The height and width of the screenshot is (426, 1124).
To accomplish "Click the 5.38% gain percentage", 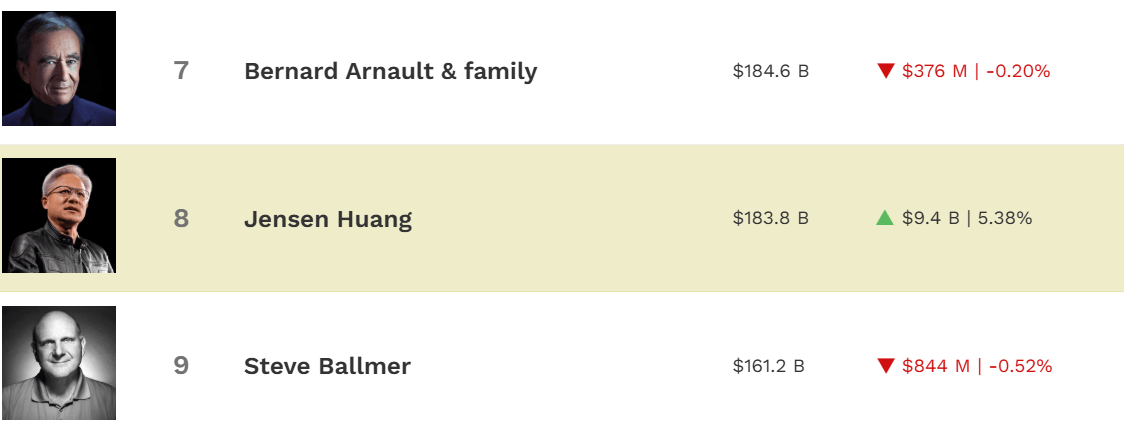I will tap(1005, 218).
